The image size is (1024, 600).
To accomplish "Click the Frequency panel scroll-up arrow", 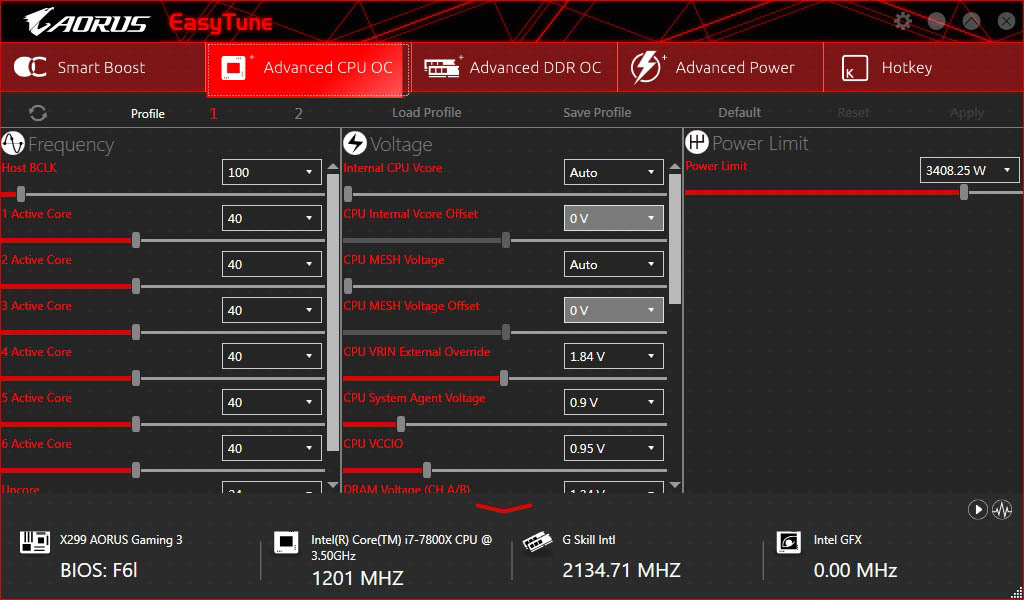I will pyautogui.click(x=333, y=166).
